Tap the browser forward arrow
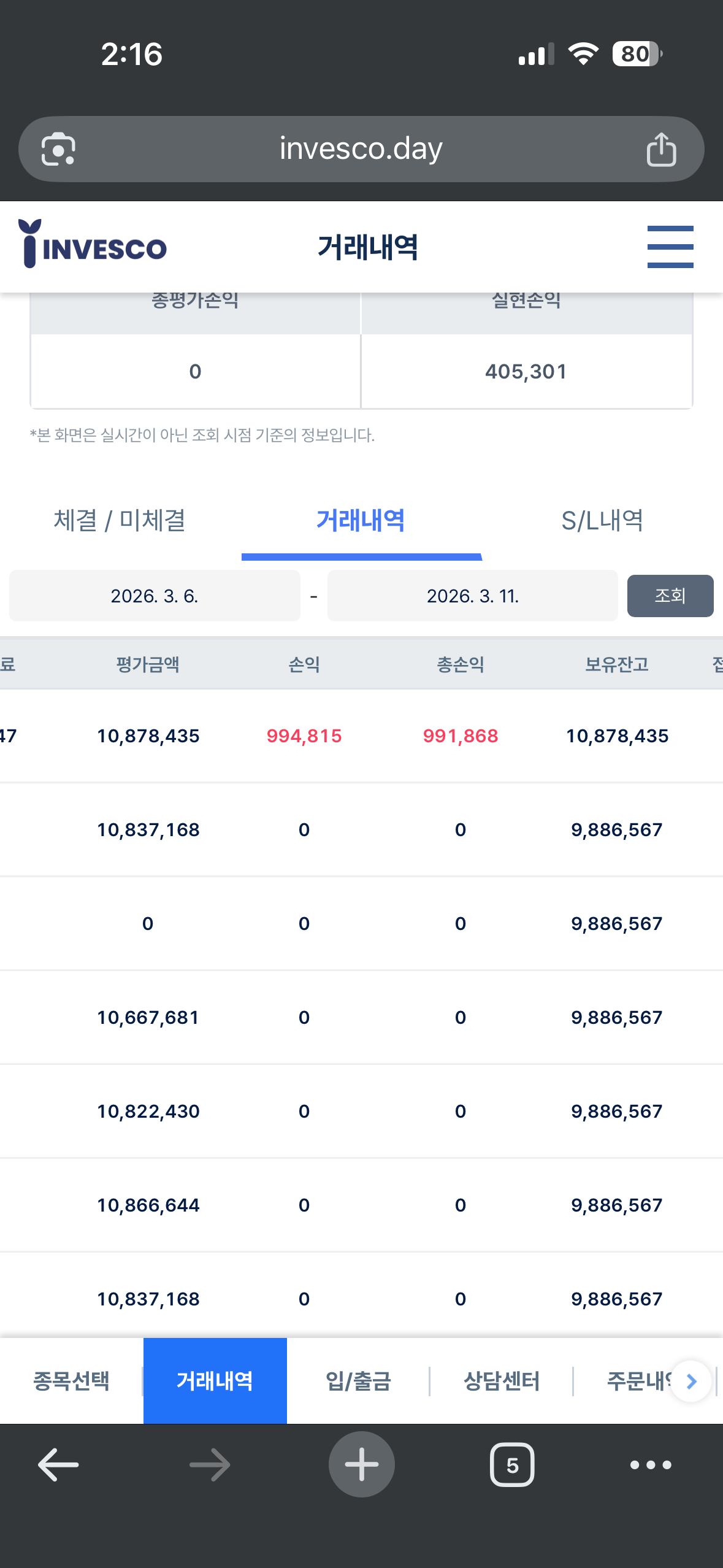Viewport: 723px width, 1568px height. point(210,1465)
